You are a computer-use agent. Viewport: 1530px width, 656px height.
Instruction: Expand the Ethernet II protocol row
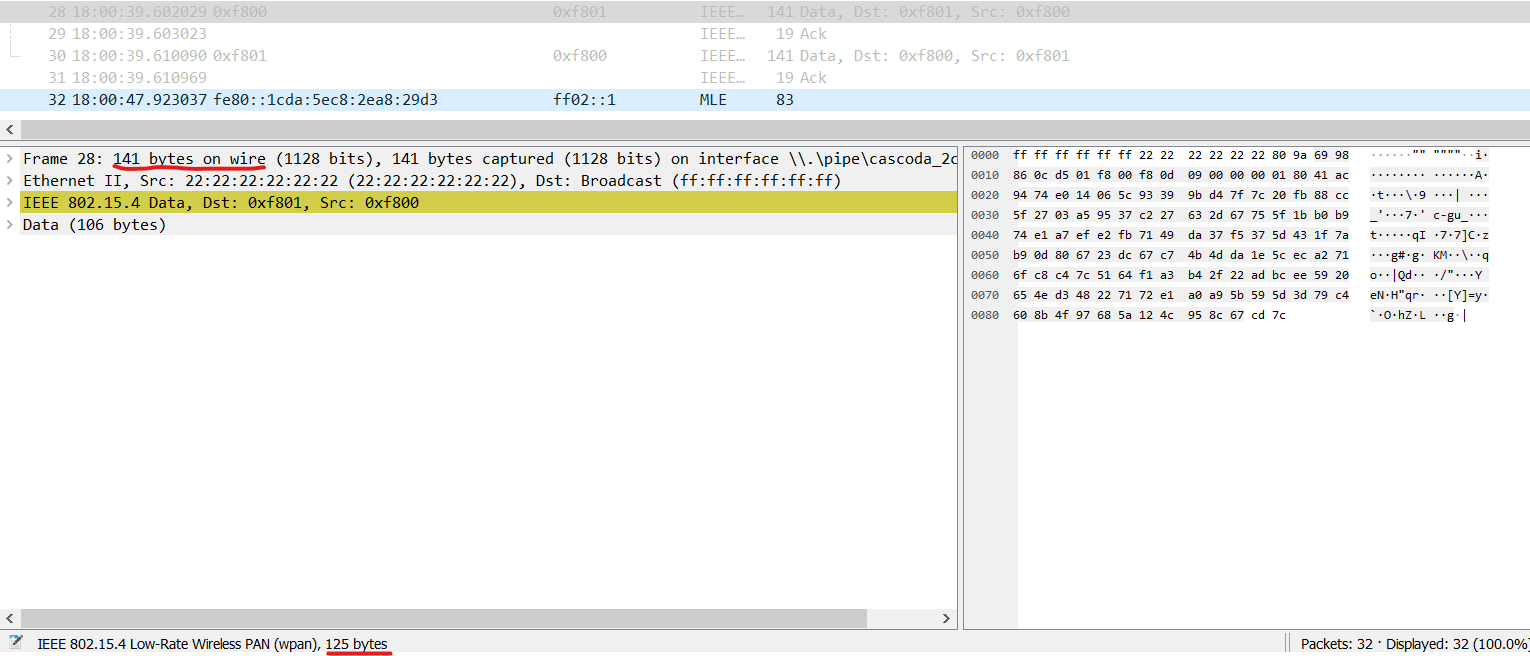(10, 181)
